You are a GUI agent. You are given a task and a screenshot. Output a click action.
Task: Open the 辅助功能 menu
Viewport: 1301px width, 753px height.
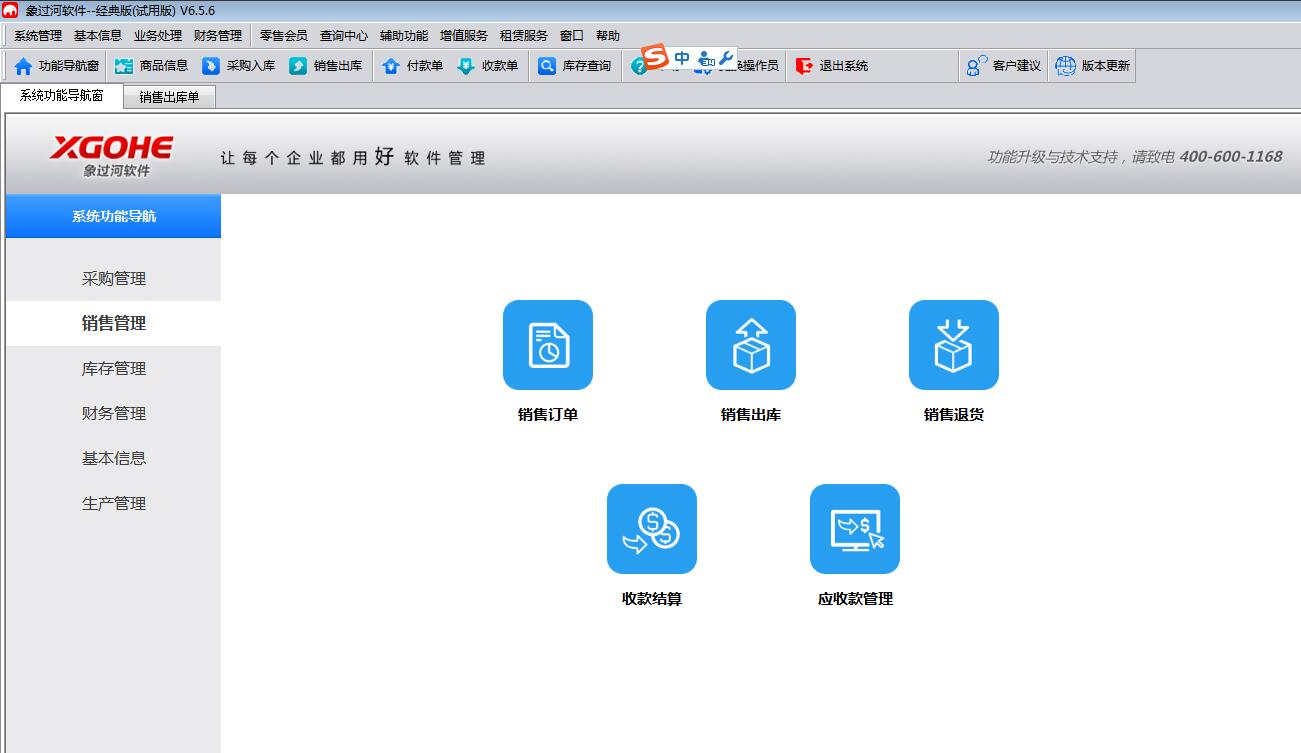coord(404,35)
